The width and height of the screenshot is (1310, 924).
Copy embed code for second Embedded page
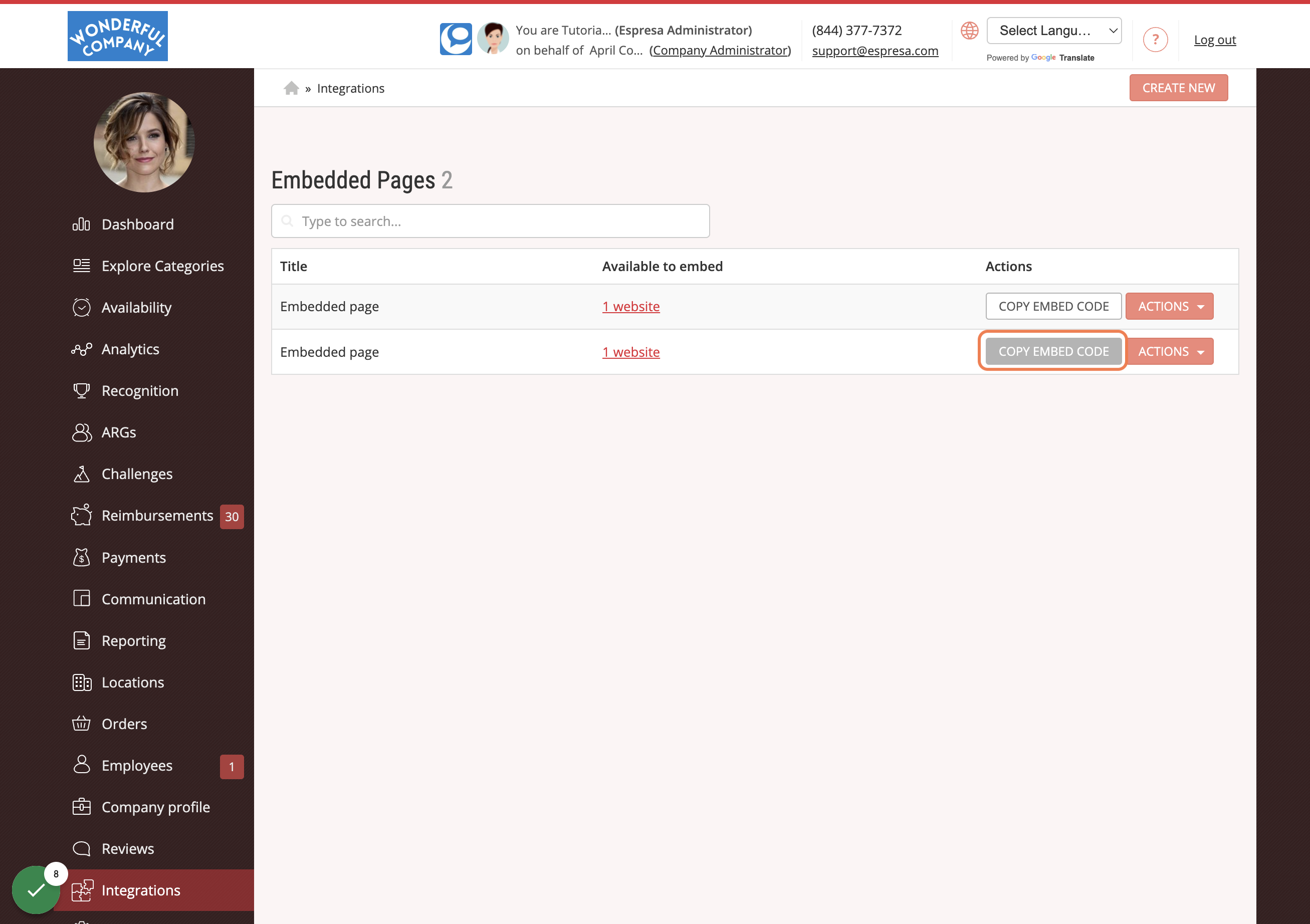(x=1053, y=351)
